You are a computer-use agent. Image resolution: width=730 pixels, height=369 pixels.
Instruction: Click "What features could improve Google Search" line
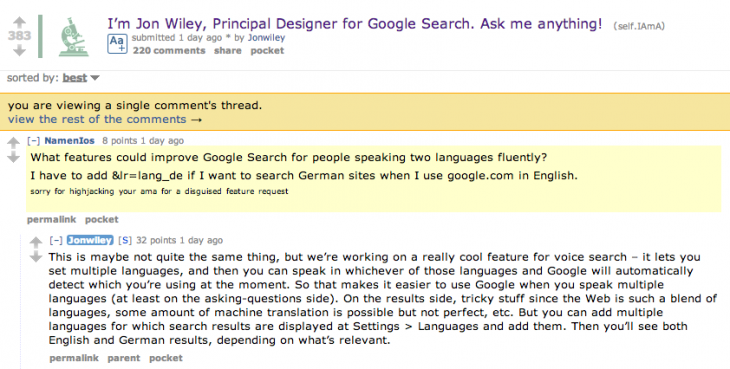coord(289,157)
